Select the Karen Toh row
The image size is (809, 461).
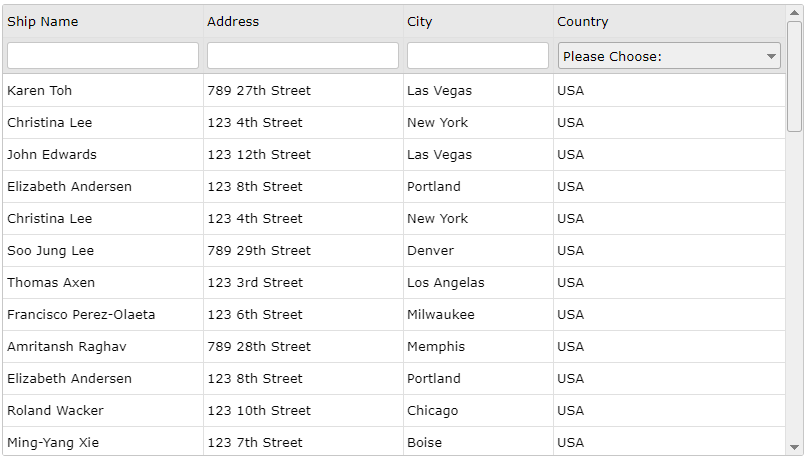coord(394,91)
